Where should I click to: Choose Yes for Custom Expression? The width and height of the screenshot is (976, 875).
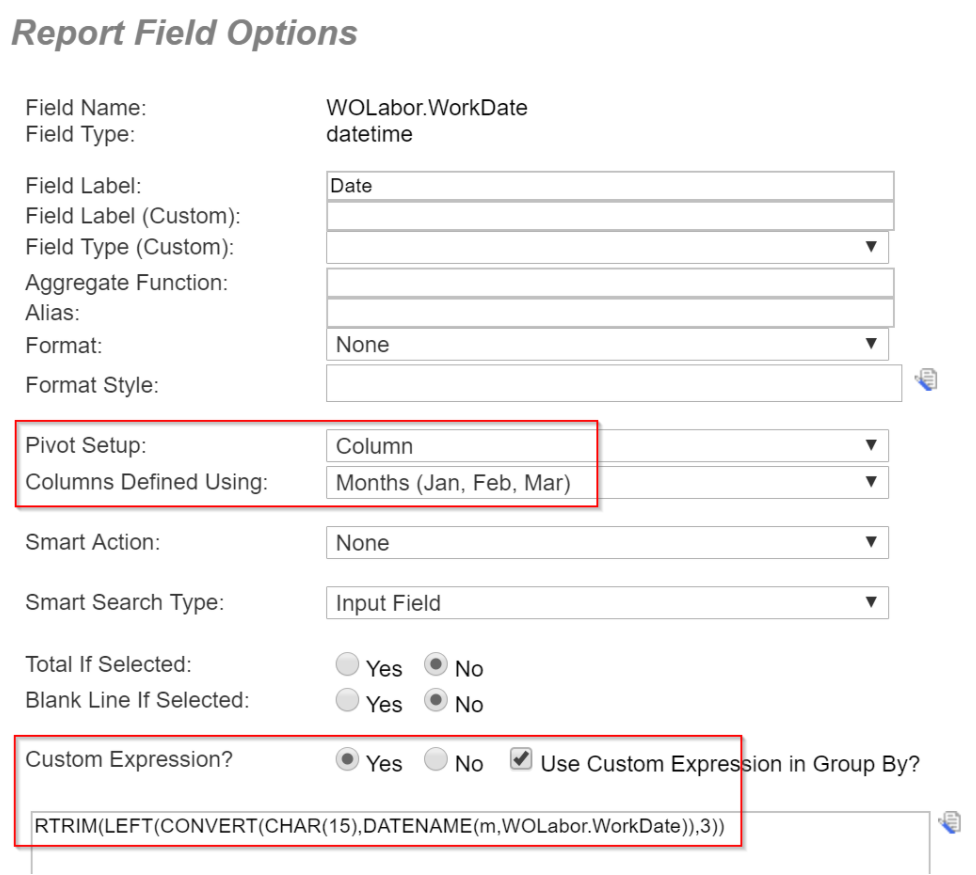click(347, 759)
